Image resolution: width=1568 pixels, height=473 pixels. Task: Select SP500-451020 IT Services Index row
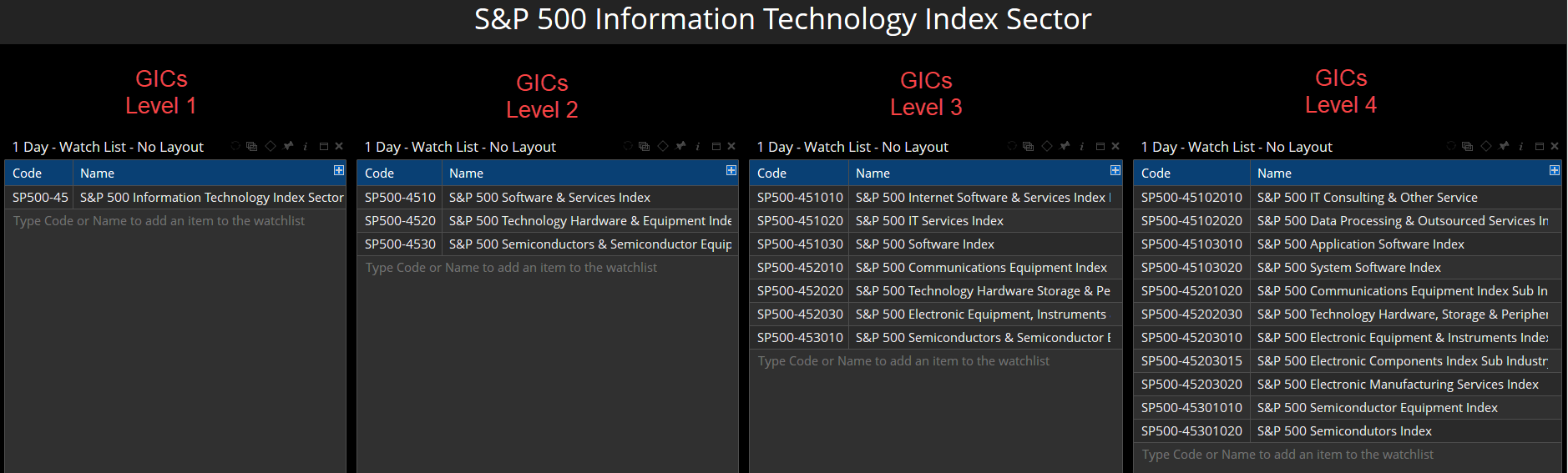click(x=936, y=221)
